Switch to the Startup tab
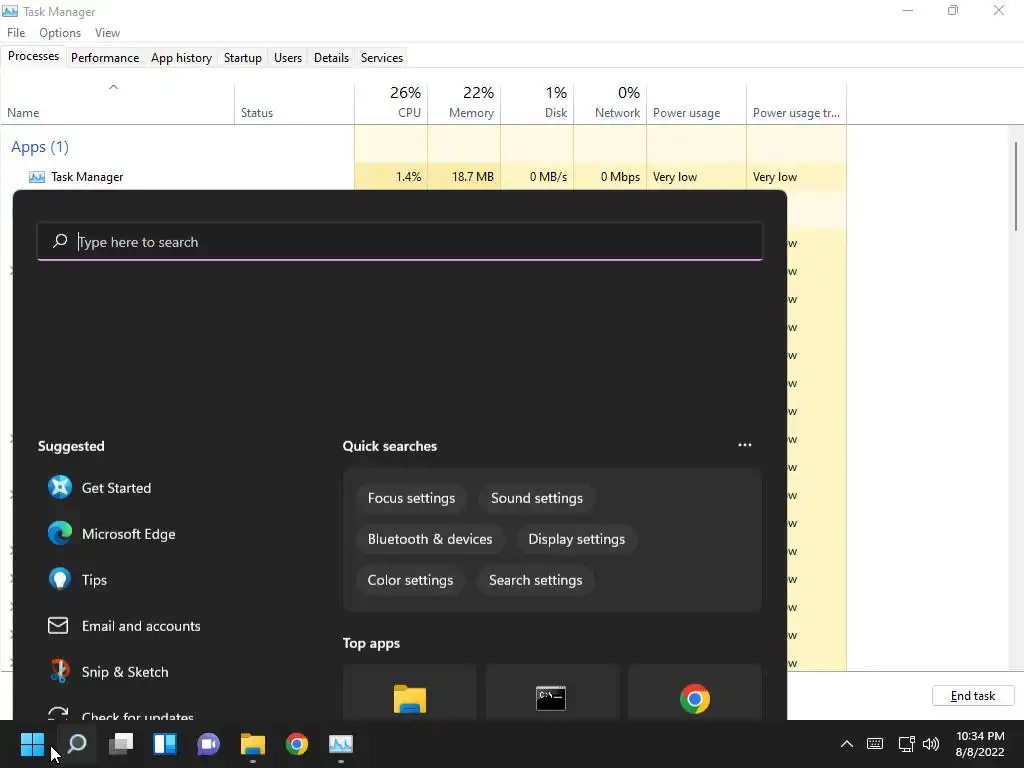 click(243, 57)
